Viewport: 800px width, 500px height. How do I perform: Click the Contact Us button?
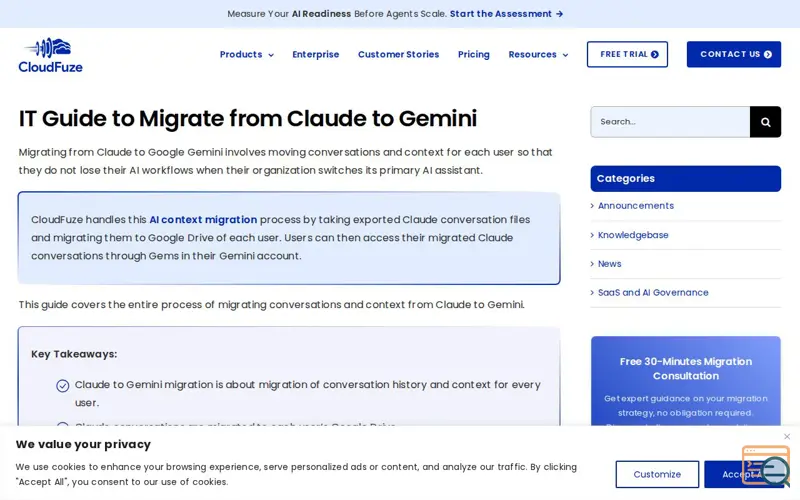point(734,54)
